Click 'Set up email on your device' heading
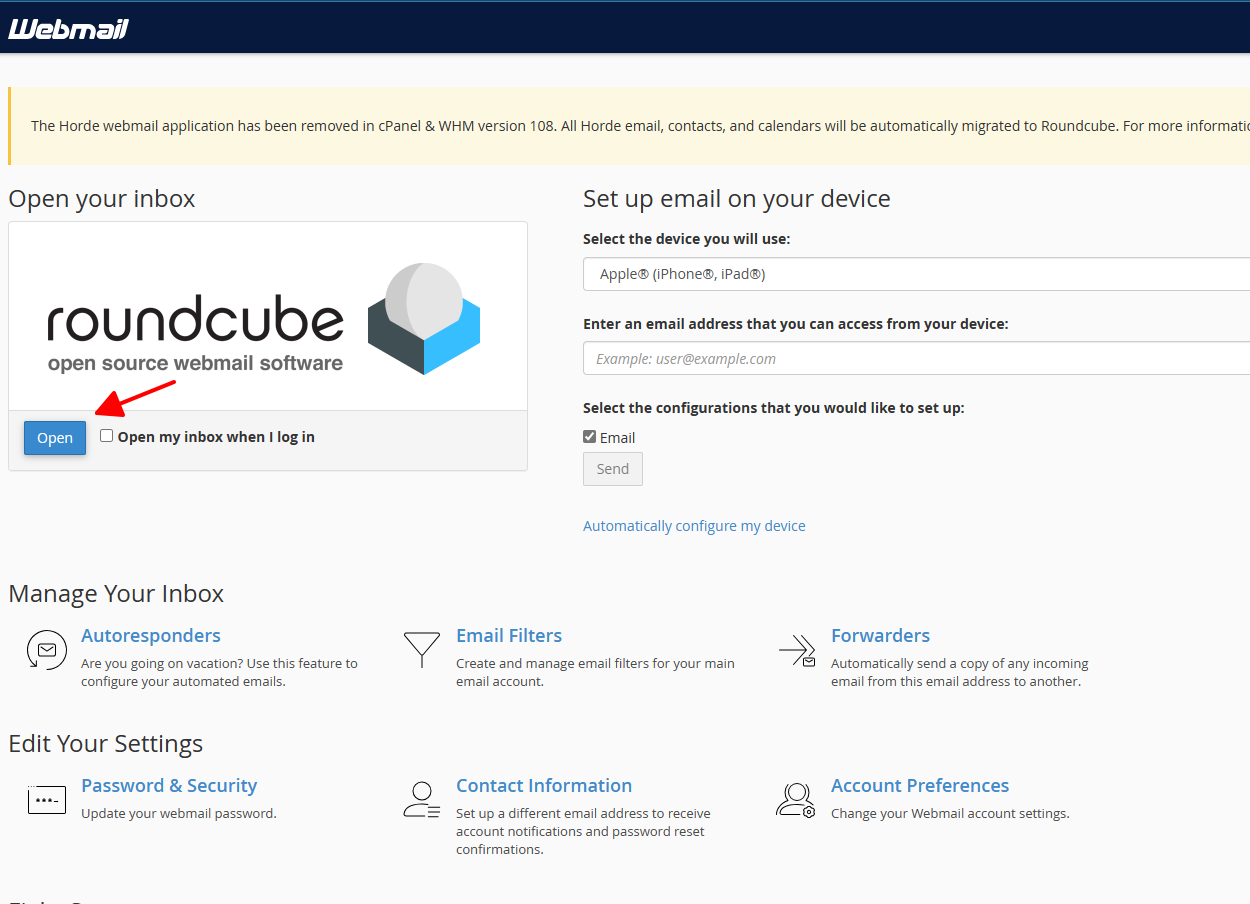 click(737, 199)
